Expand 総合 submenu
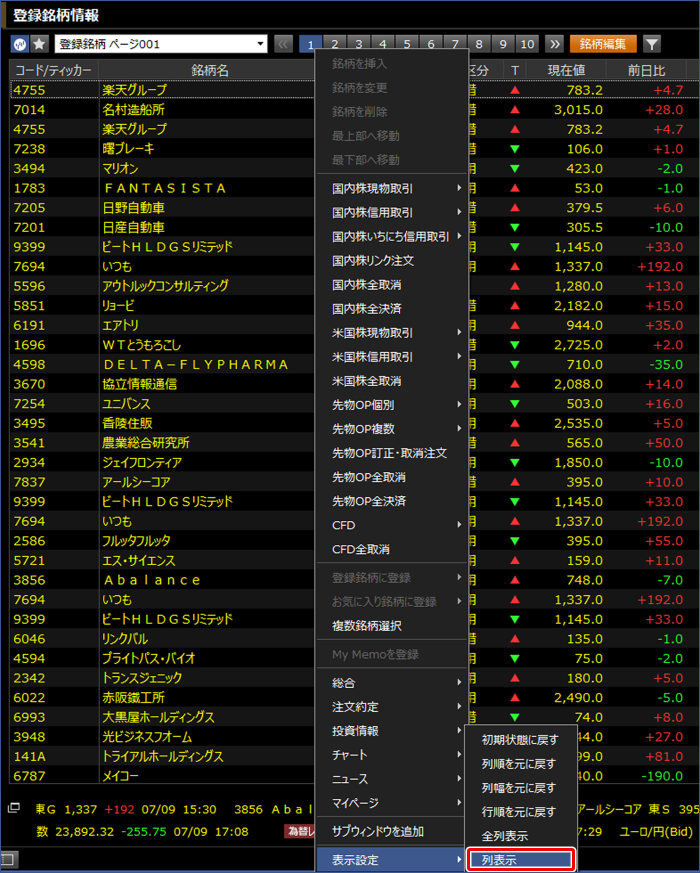This screenshot has width=700, height=873. coord(392,683)
